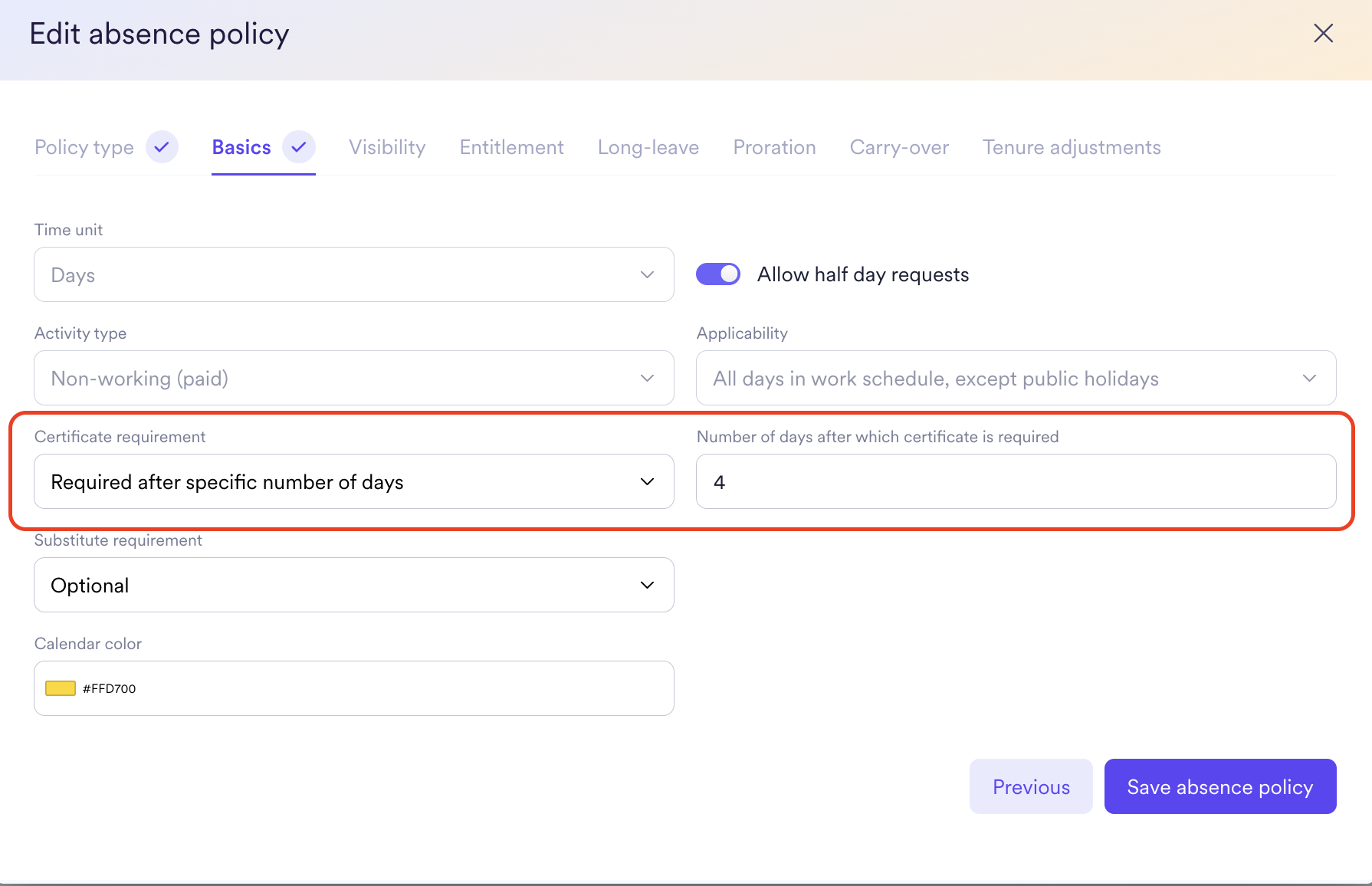Close the Edit absence policy dialog
This screenshot has height=886, width=1372.
[x=1323, y=33]
